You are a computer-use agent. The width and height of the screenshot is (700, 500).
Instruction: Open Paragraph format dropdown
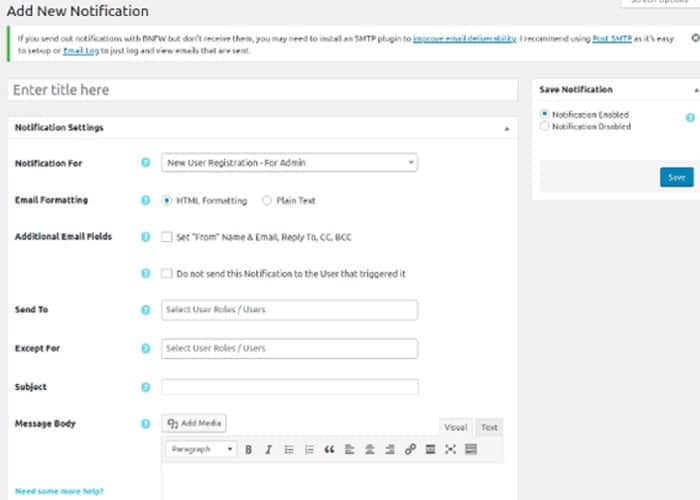click(201, 449)
